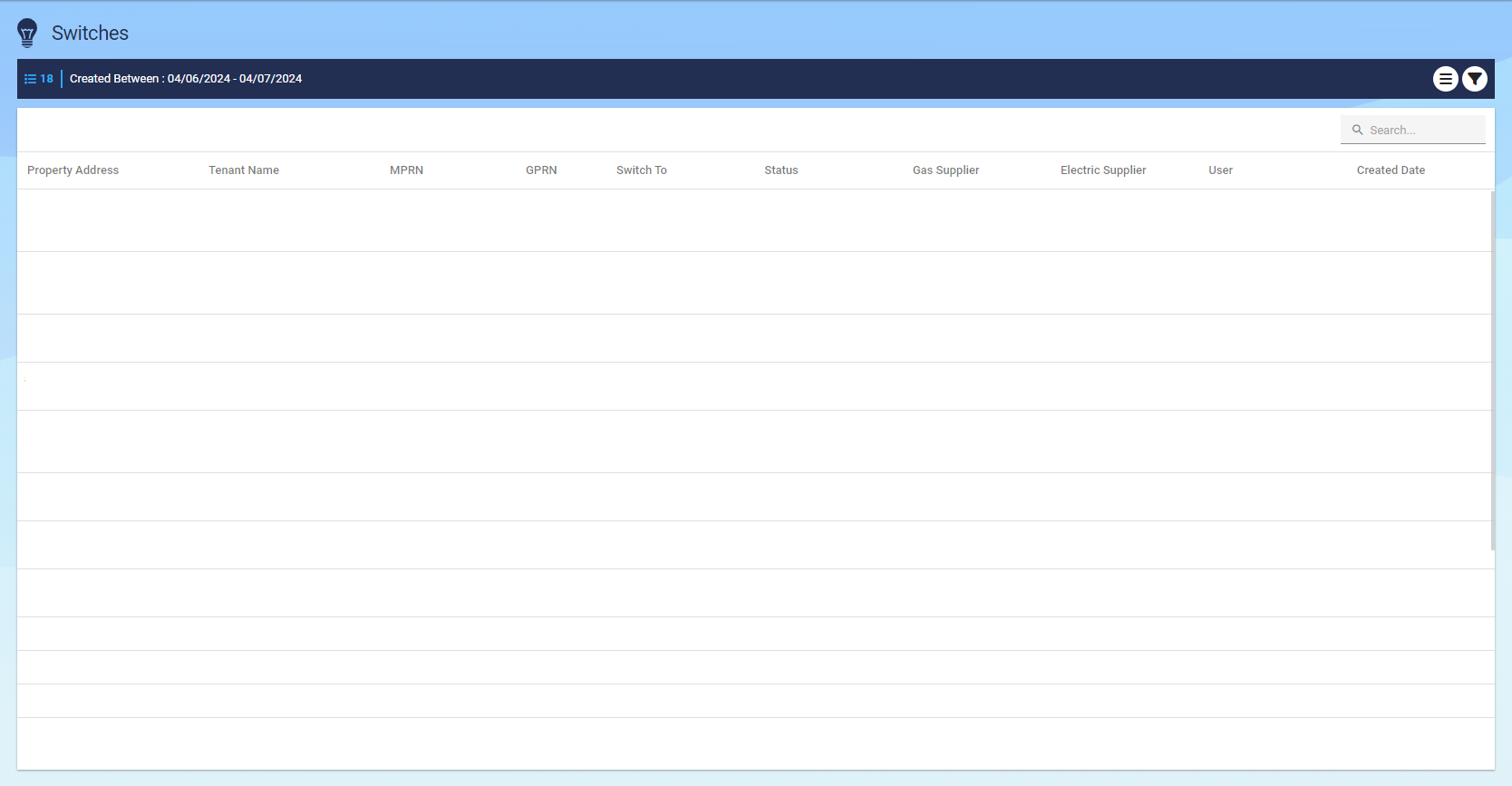1512x786 pixels.
Task: Click the lightbulb Switches logo icon
Action: tap(27, 33)
